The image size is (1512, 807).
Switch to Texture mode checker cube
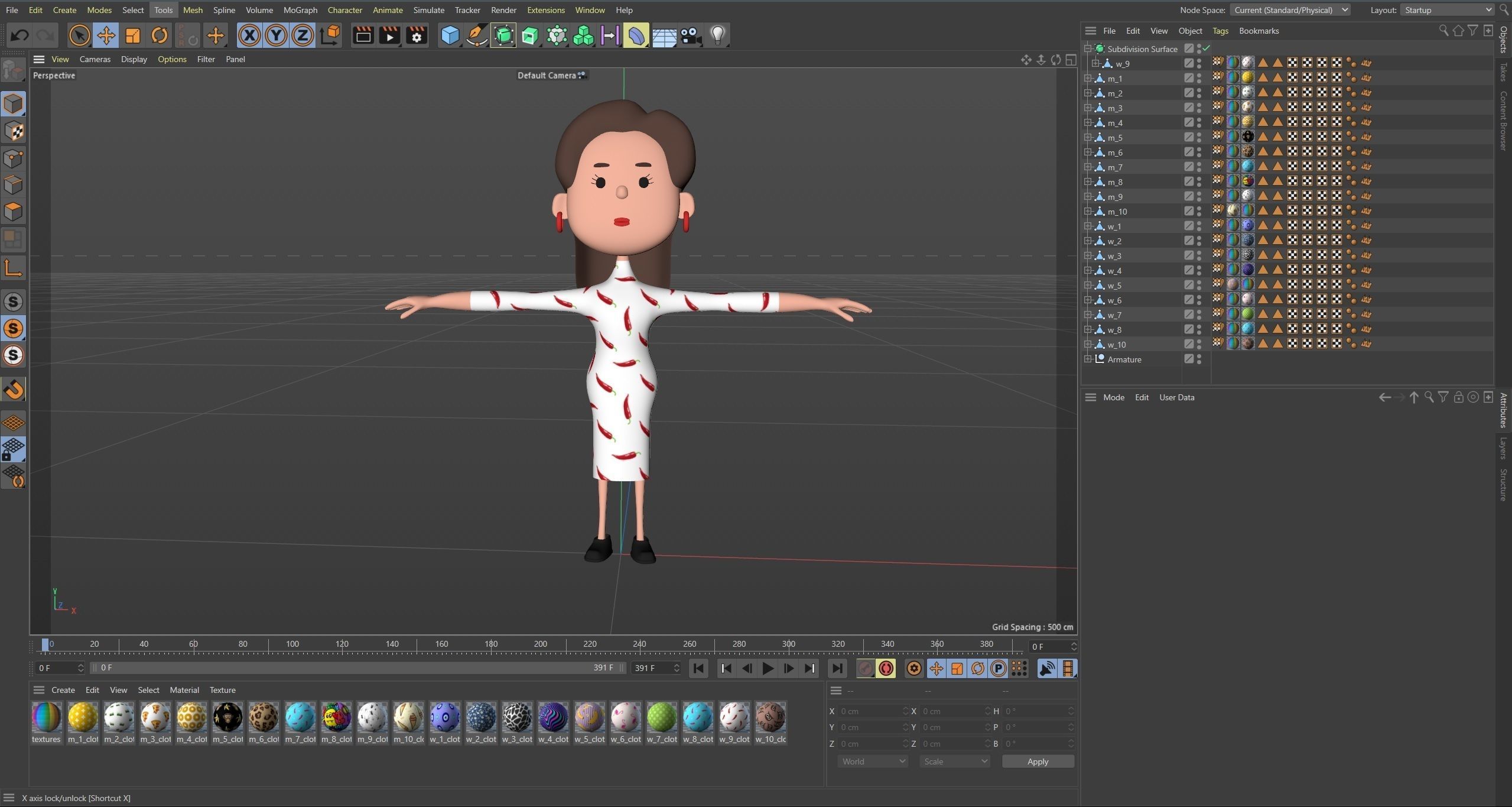tap(14, 131)
